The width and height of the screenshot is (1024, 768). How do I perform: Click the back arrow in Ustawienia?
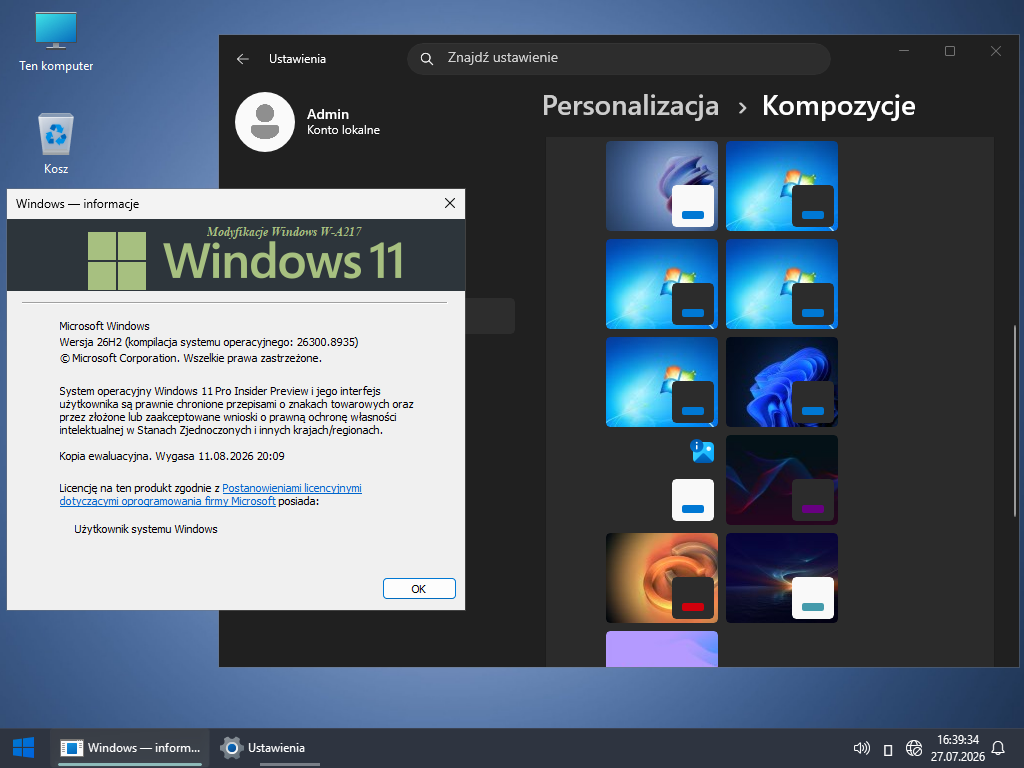pyautogui.click(x=243, y=59)
